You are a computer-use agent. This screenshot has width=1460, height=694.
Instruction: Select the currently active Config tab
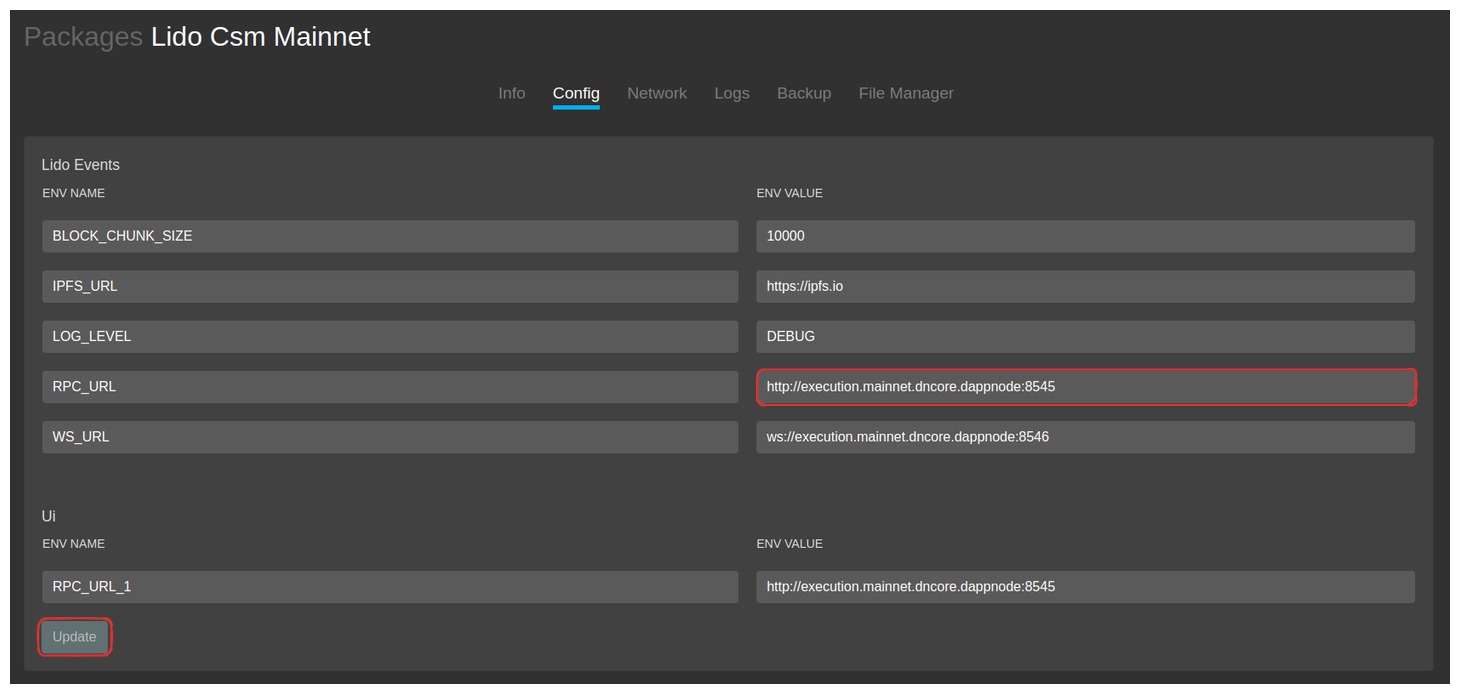pos(576,92)
